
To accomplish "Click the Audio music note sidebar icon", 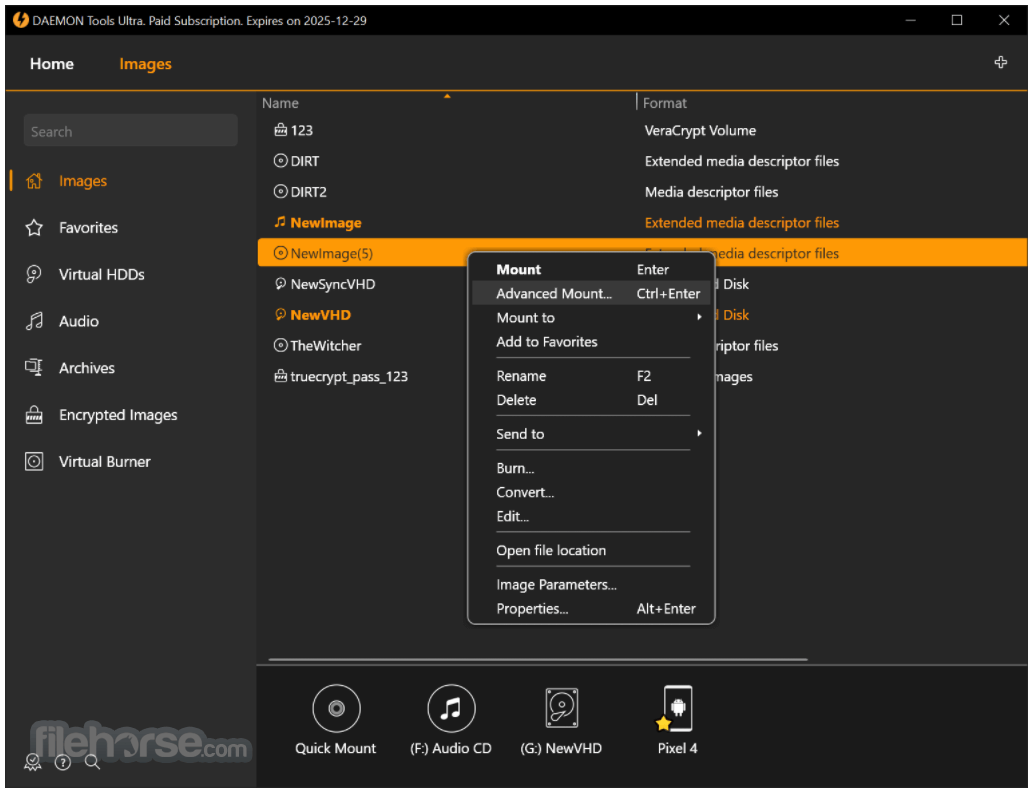I will coord(34,322).
